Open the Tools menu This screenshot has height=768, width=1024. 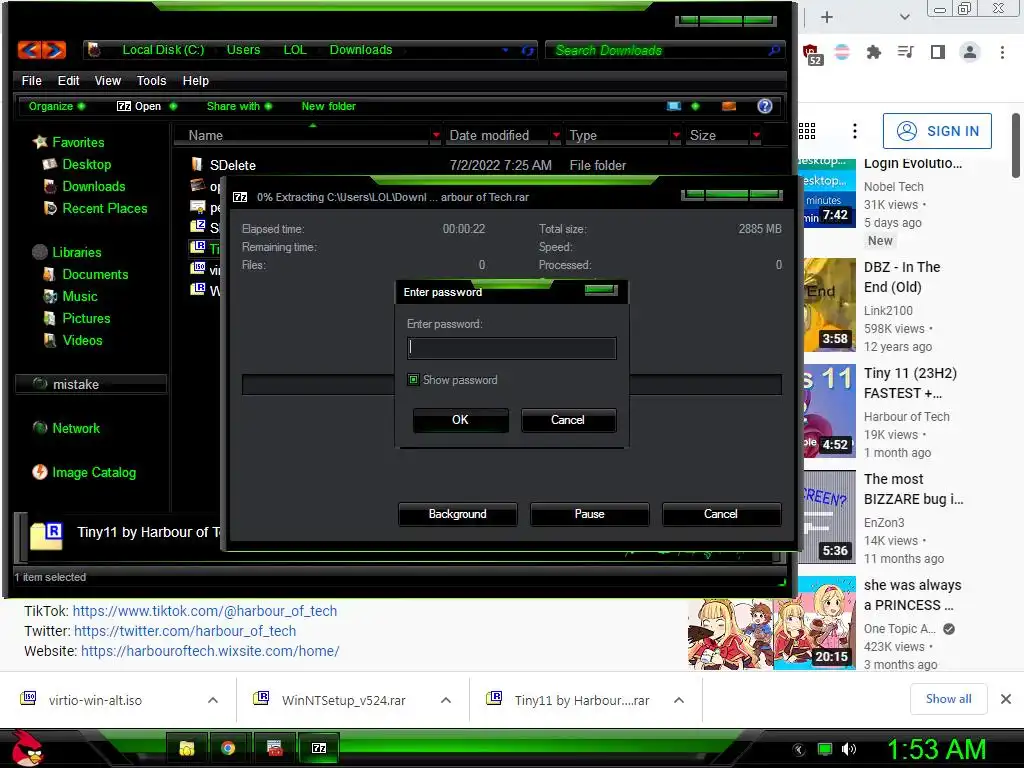[x=152, y=80]
